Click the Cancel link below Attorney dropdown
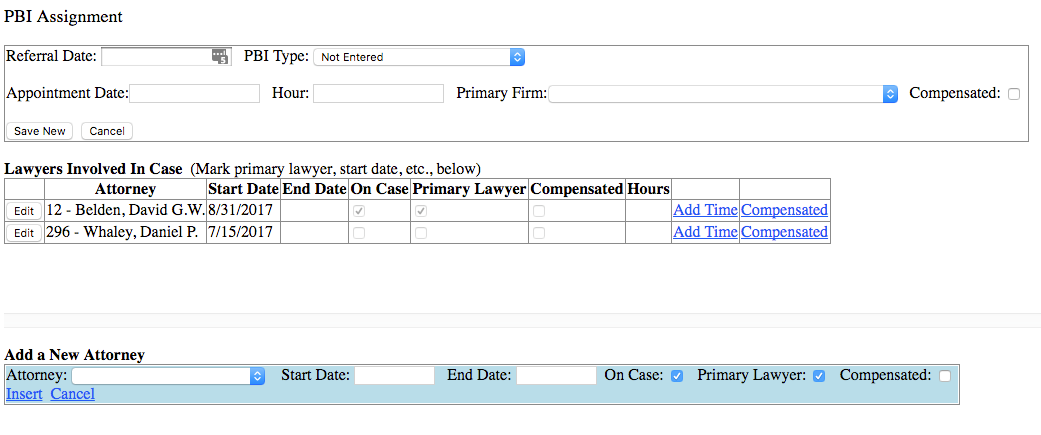This screenshot has width=1041, height=435. [72, 394]
